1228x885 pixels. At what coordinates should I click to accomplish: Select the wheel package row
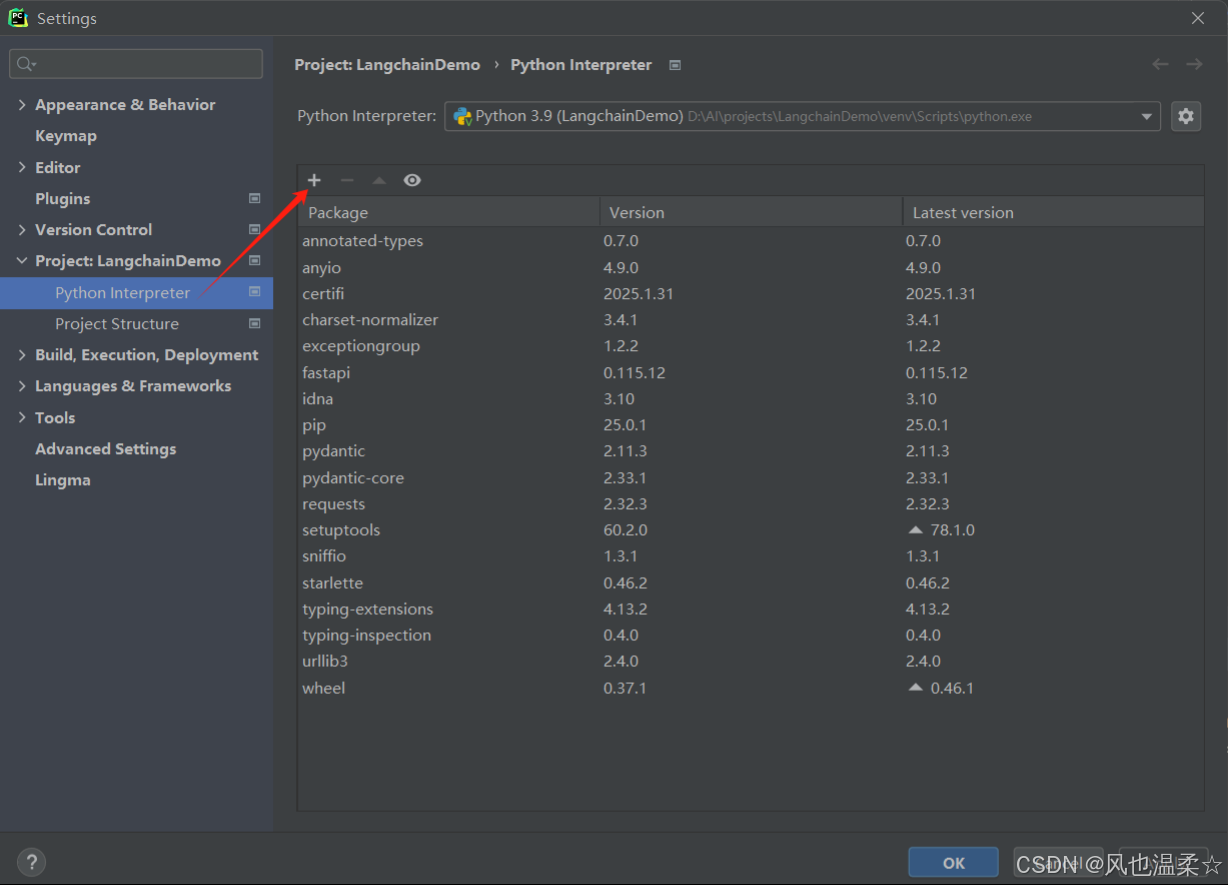pyautogui.click(x=751, y=688)
